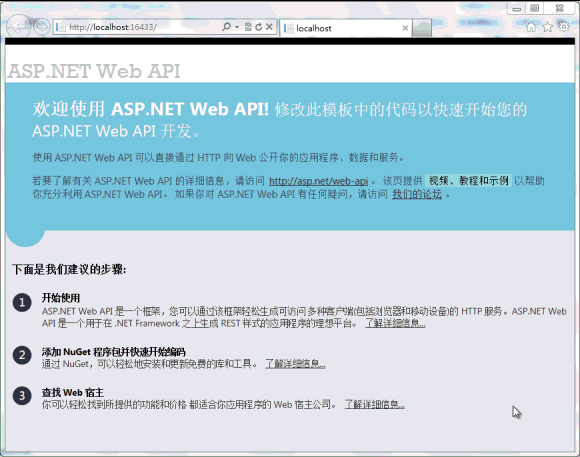Open 了解详细信息 link under 添加 NuGet
This screenshot has height=457, width=580.
296,364
